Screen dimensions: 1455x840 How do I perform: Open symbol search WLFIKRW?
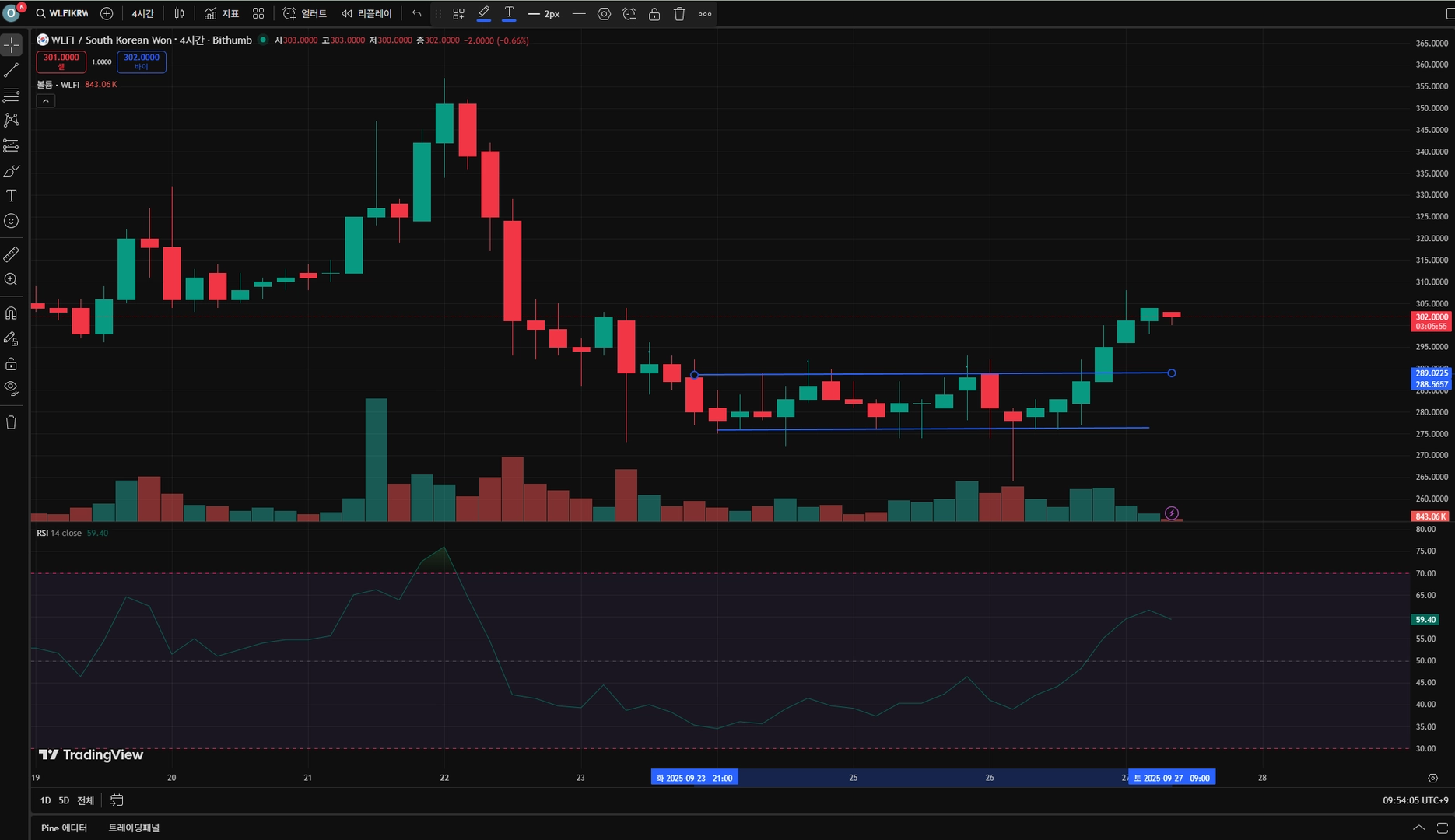62,13
